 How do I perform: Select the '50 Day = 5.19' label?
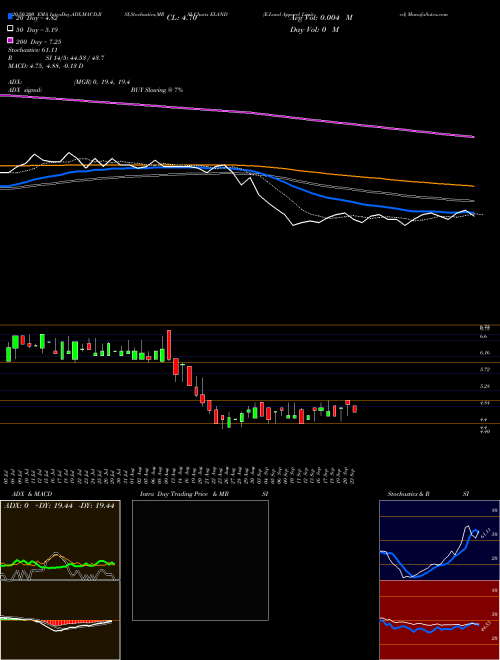coord(37,29)
